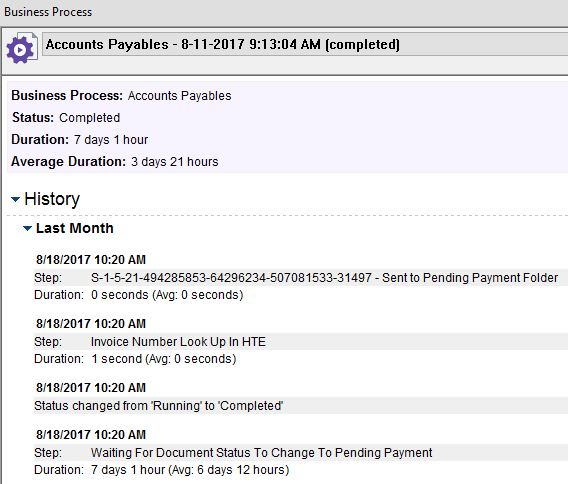Viewport: 568px width, 484px height.
Task: Collapse the Last Month group arrow
Action: [x=27, y=228]
